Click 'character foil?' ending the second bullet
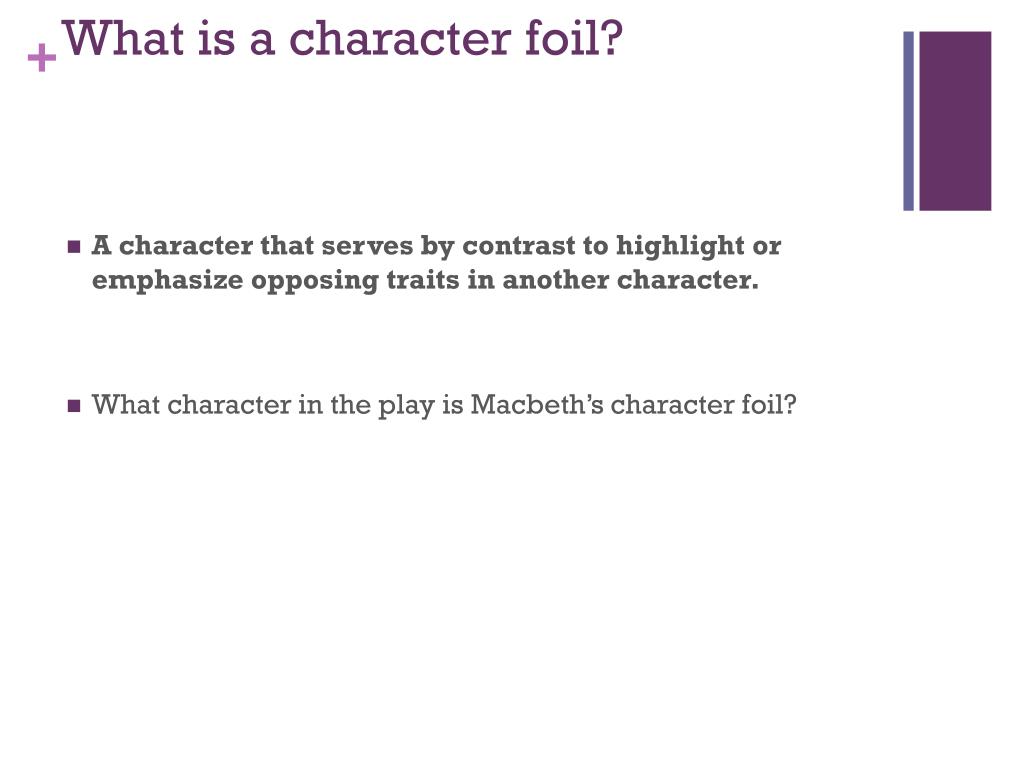 click(x=703, y=405)
